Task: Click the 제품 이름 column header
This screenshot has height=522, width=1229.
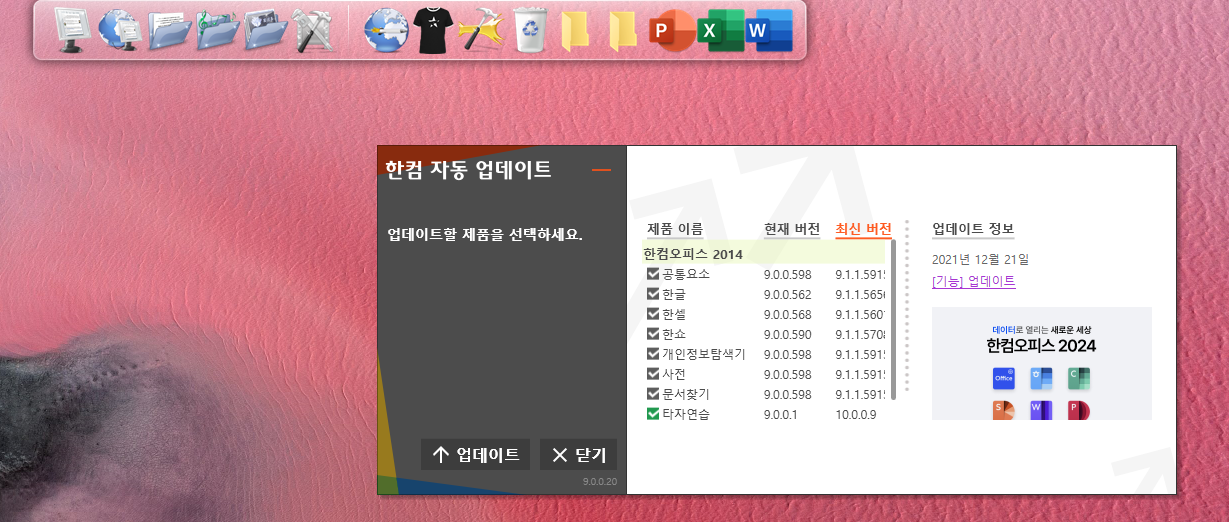Action: [675, 229]
